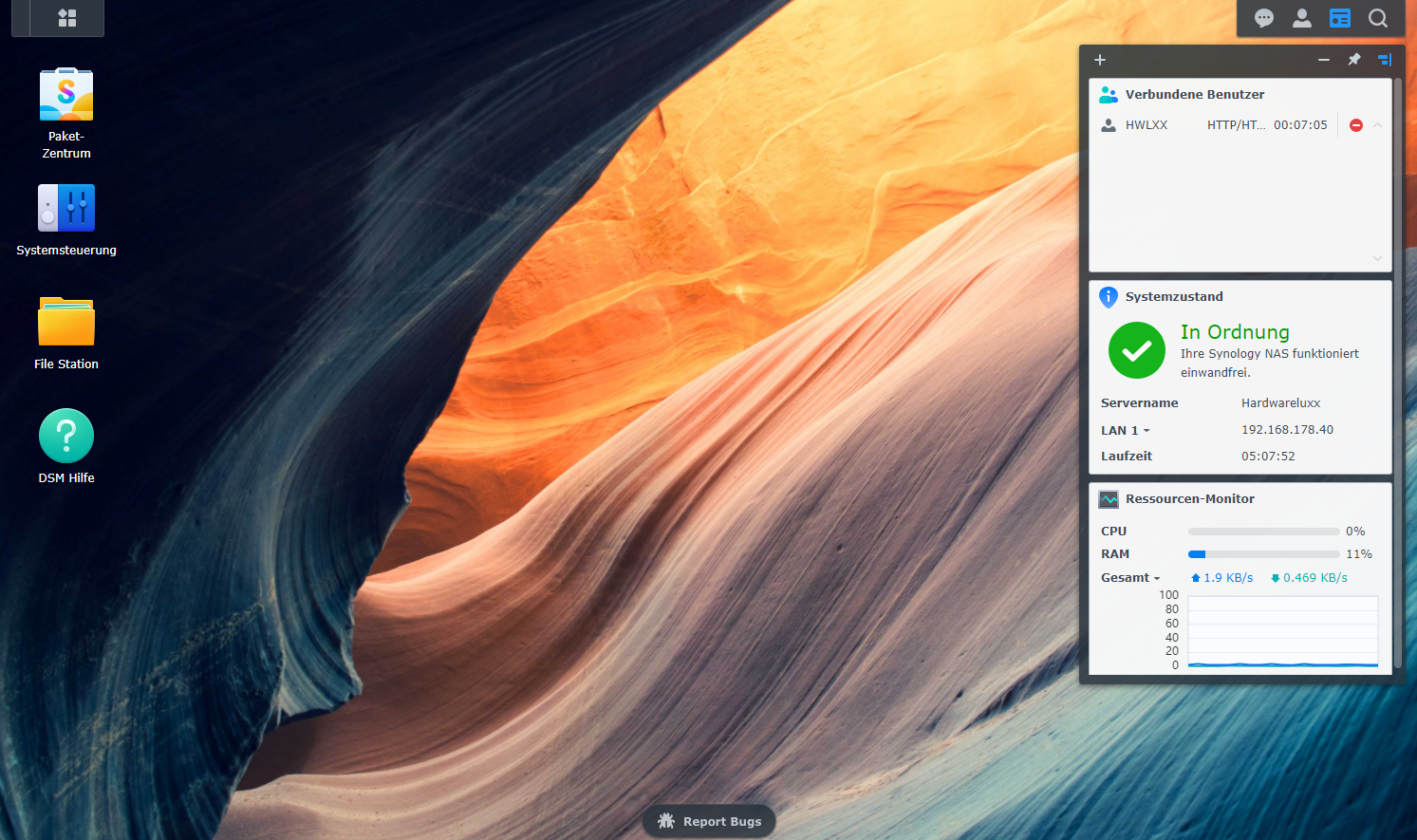This screenshot has width=1417, height=840.
Task: Open notifications speech bubble icon
Action: click(x=1264, y=18)
